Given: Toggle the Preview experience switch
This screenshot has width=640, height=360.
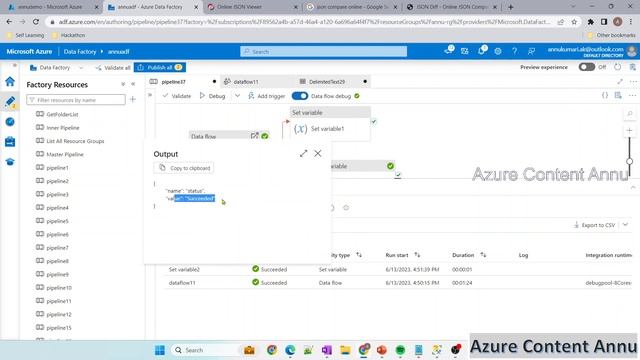Looking at the screenshot, I should 587,67.
